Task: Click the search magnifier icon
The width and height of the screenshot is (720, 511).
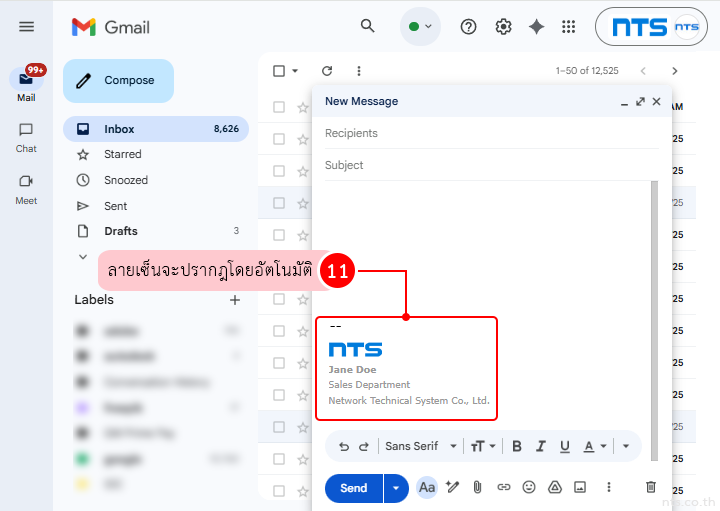Action: point(367,26)
